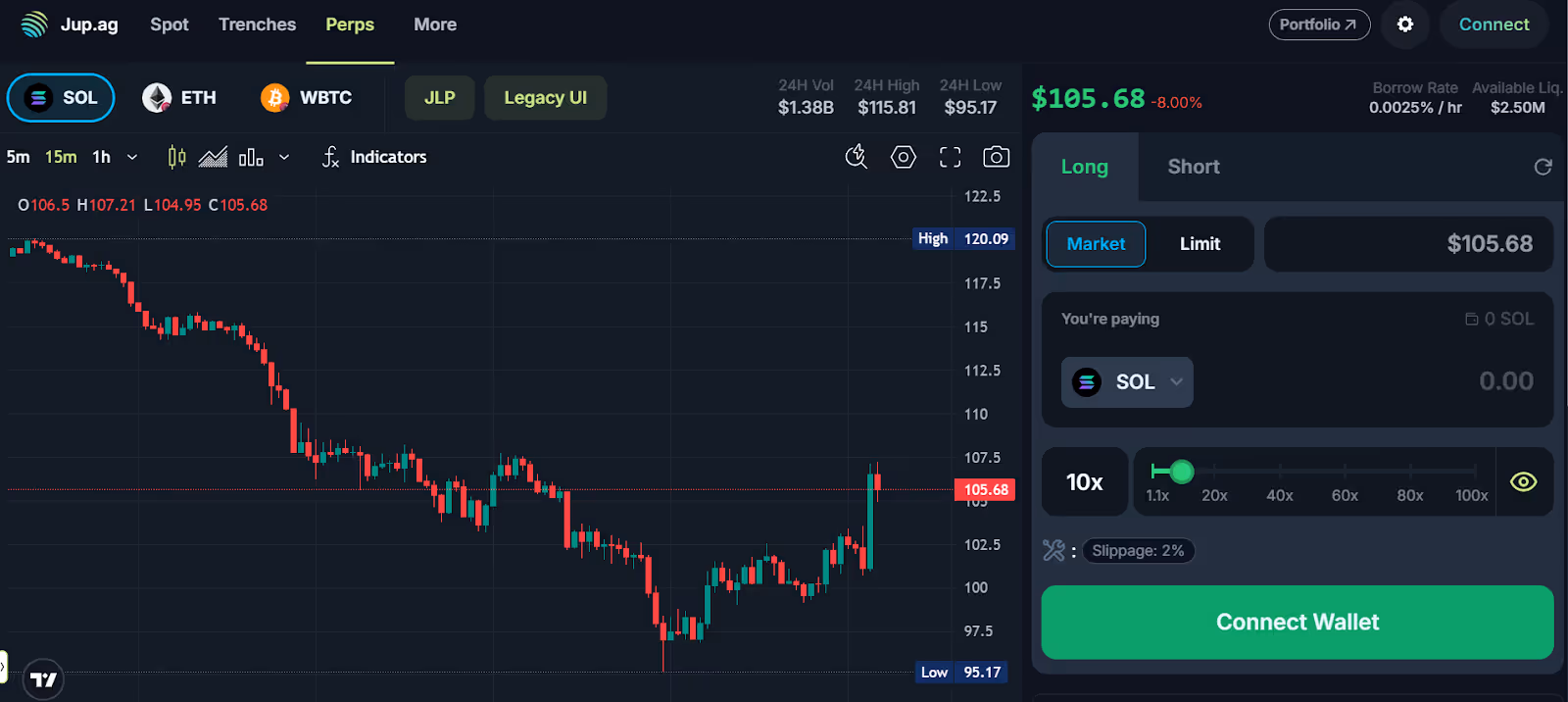This screenshot has height=702, width=1568.
Task: Open the SOL paying token dropdown
Action: [x=1127, y=382]
